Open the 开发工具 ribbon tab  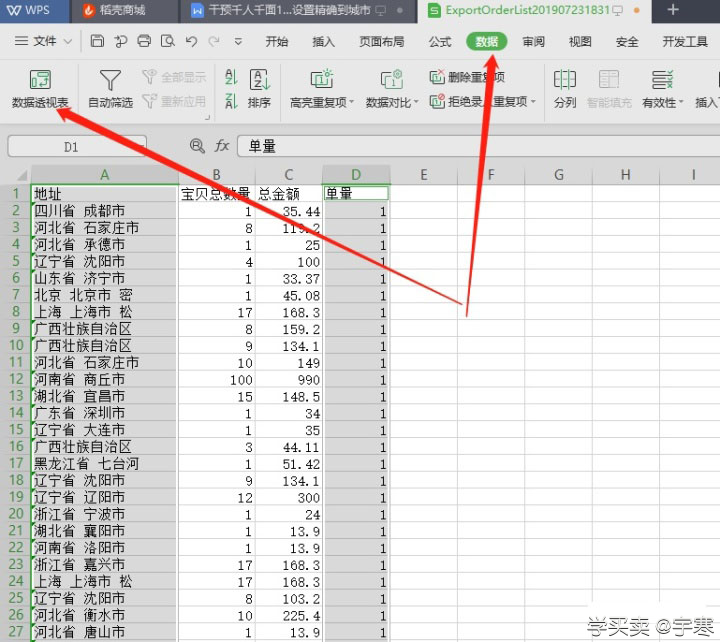click(x=685, y=42)
